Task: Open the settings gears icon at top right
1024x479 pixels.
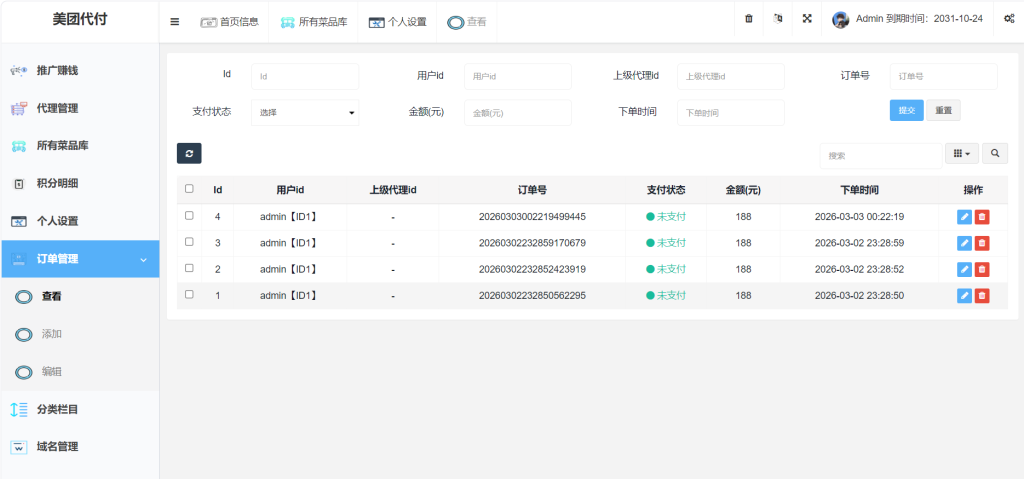Action: [x=1009, y=19]
